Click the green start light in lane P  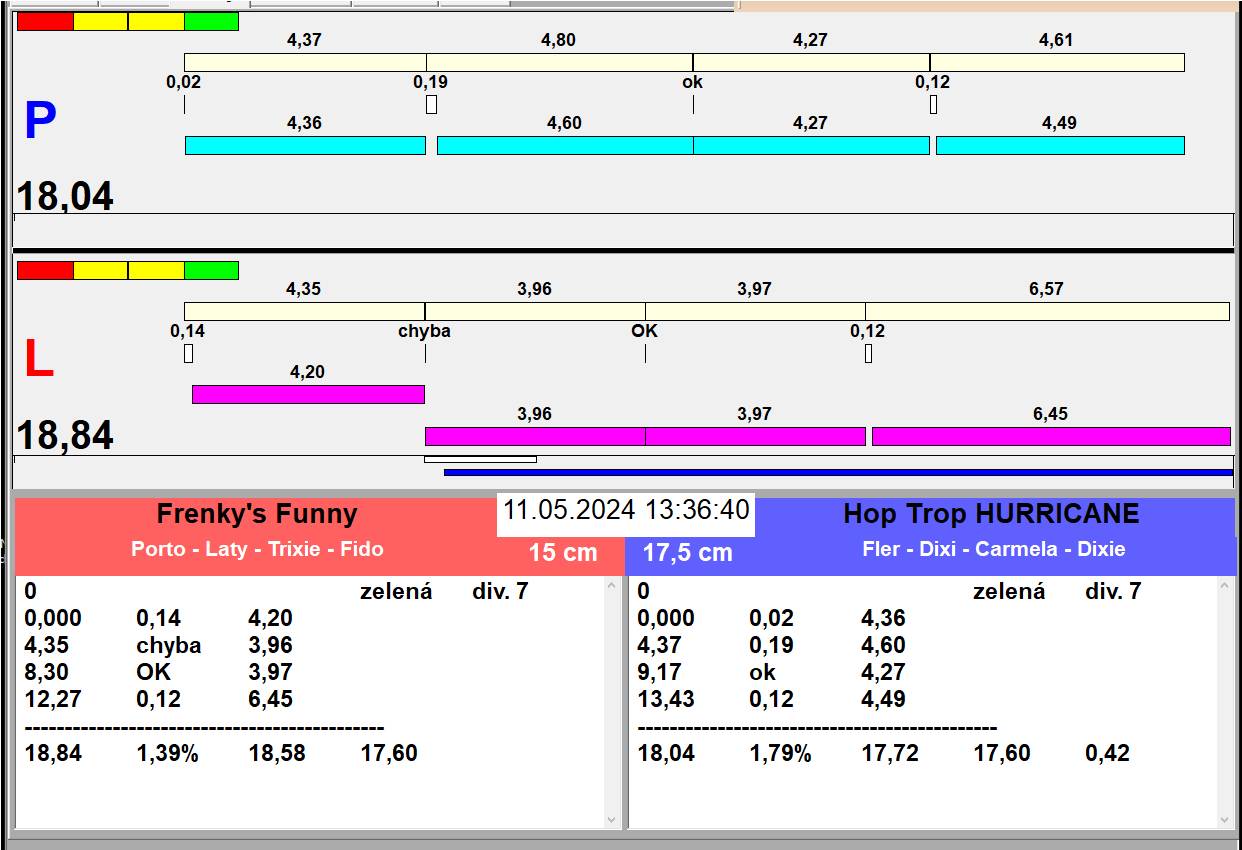tap(211, 22)
